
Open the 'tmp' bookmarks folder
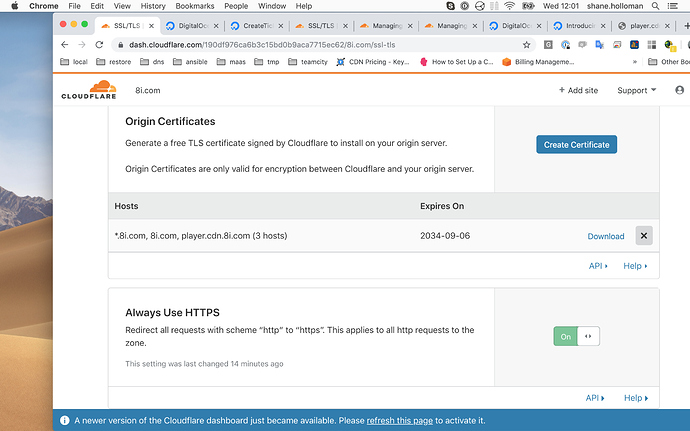pyautogui.click(x=267, y=62)
